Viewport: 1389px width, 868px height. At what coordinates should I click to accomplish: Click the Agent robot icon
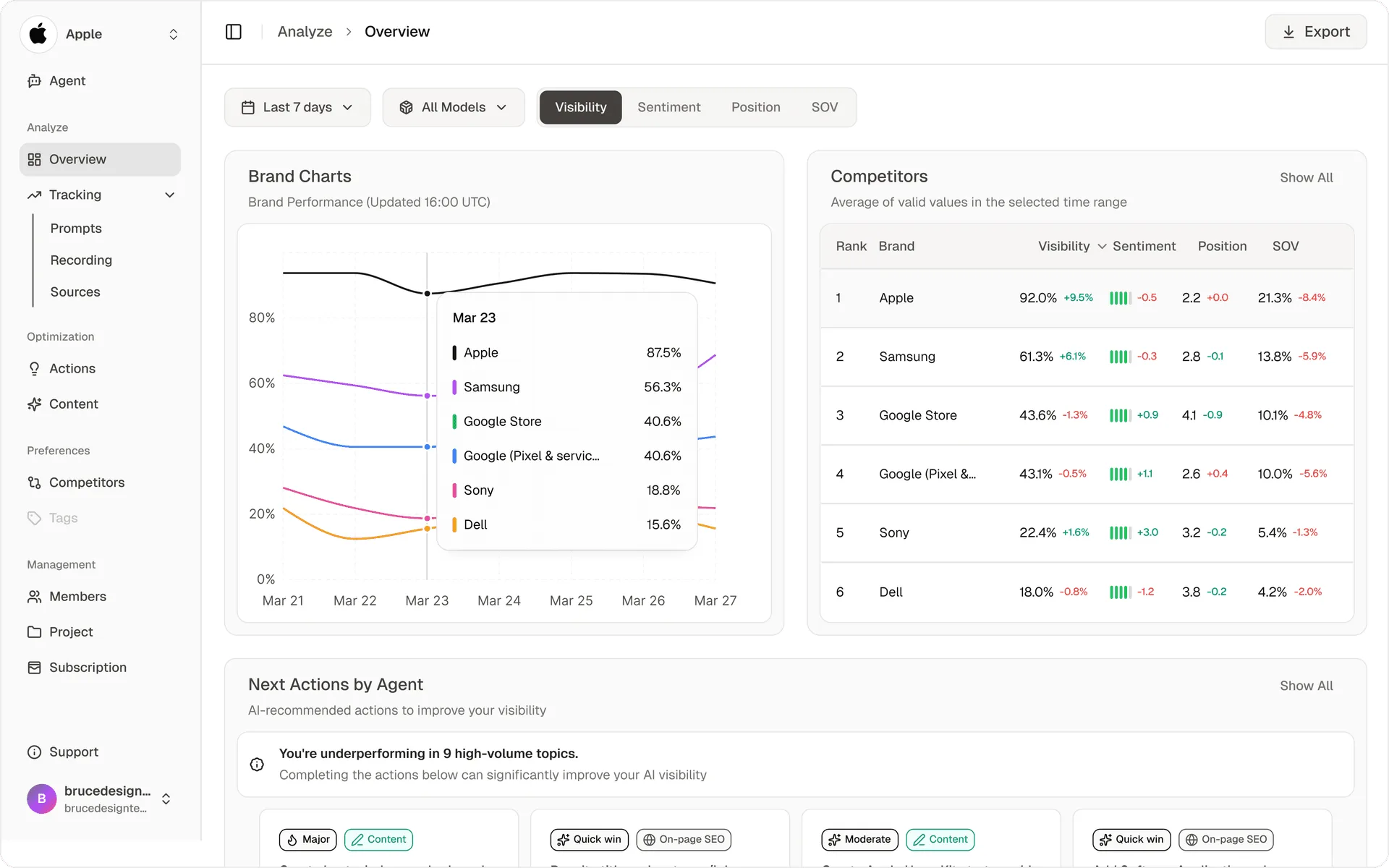(x=34, y=81)
